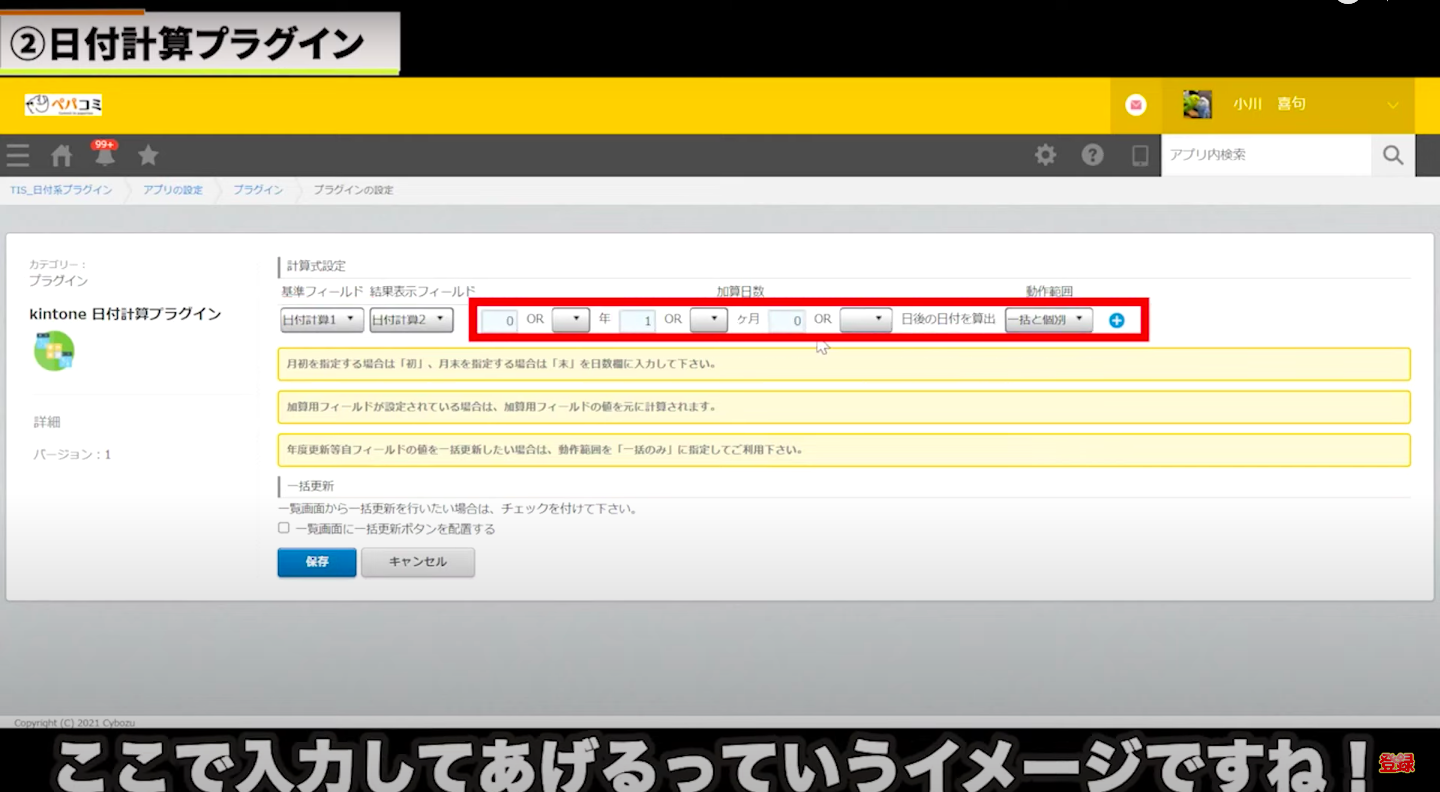Switch to mobile view icon
The width and height of the screenshot is (1440, 792).
point(1139,155)
